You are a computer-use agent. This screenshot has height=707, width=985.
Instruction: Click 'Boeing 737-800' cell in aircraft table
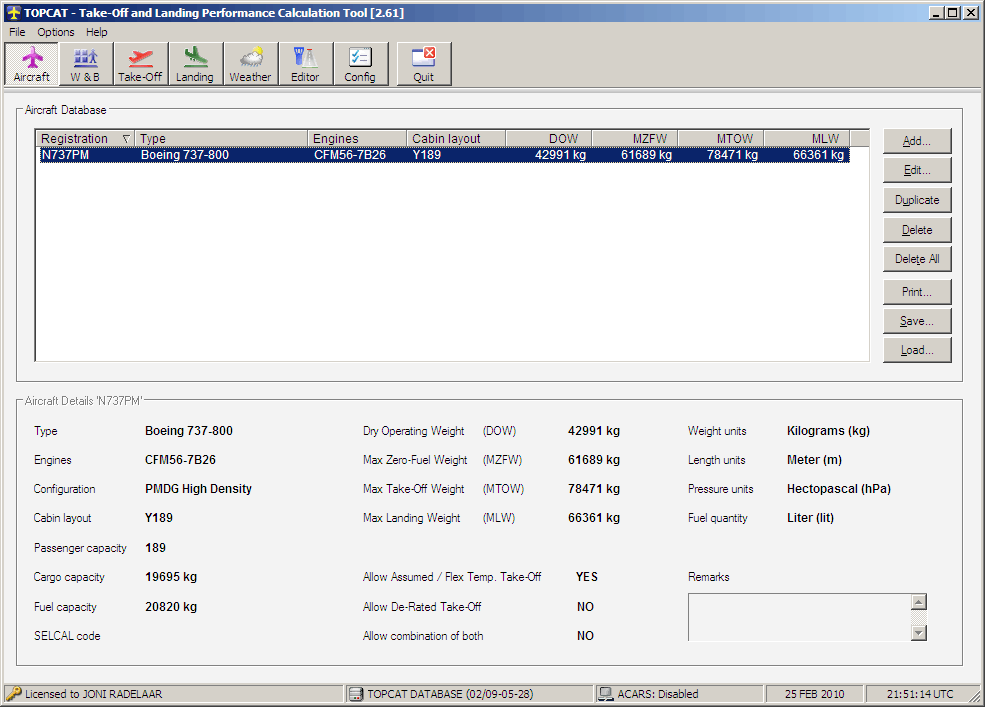(185, 155)
